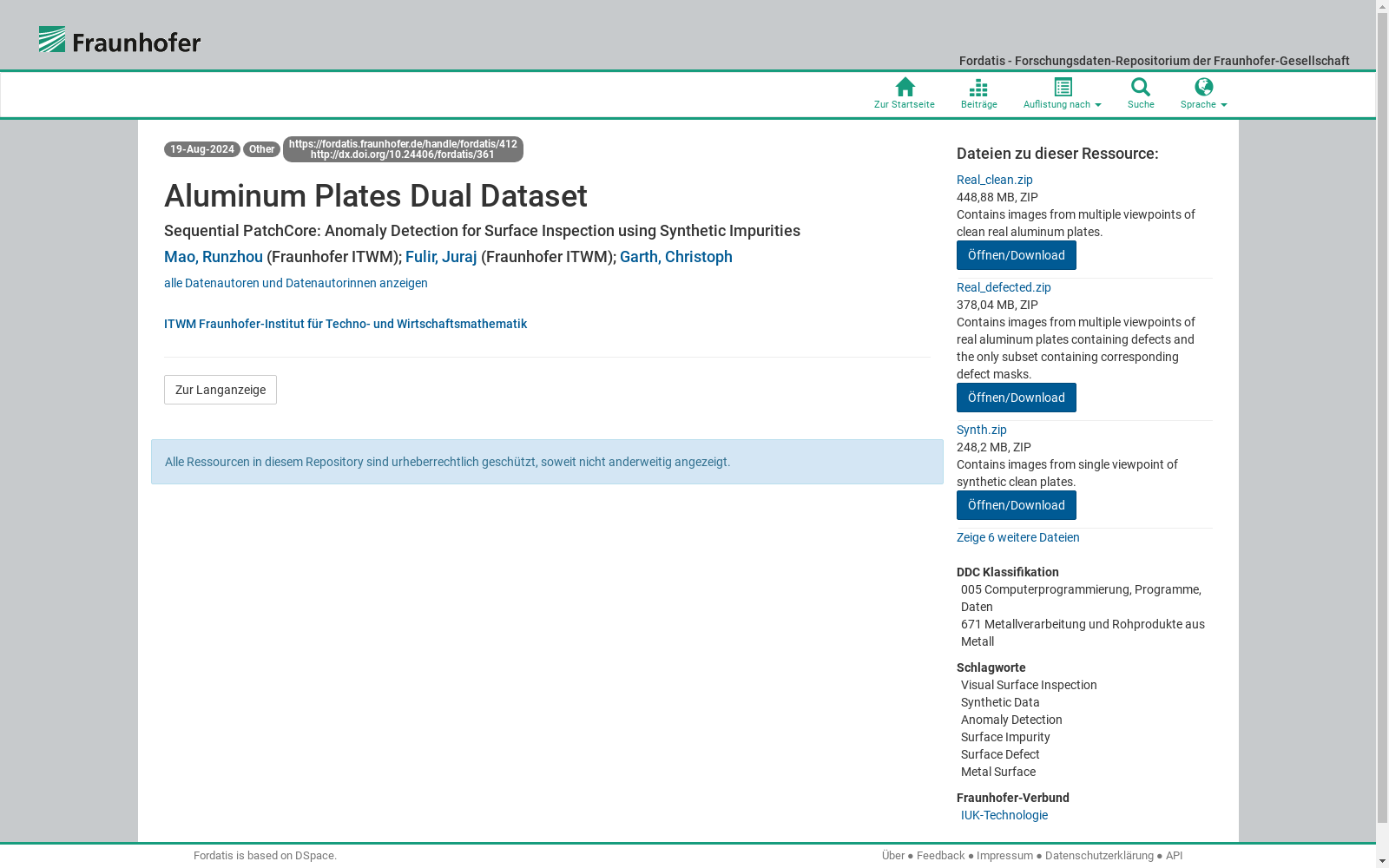Click keyword Visual Surface Inspection
The height and width of the screenshot is (868, 1389).
(x=1029, y=685)
